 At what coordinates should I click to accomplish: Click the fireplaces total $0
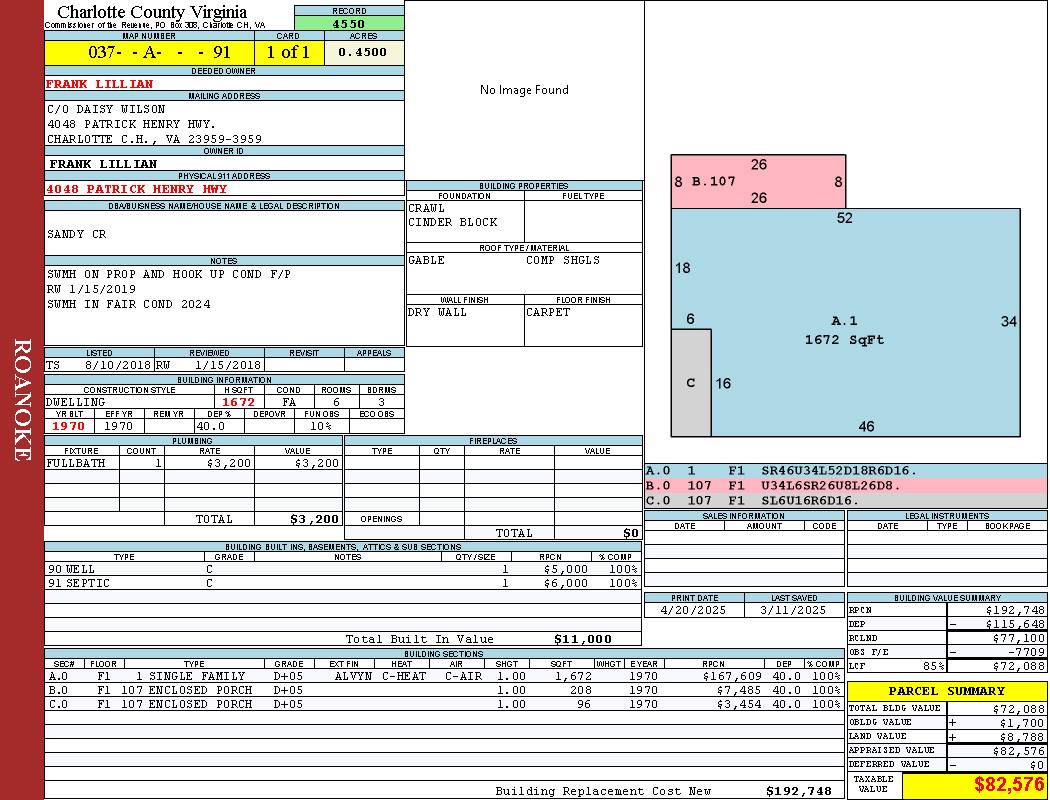[631, 534]
